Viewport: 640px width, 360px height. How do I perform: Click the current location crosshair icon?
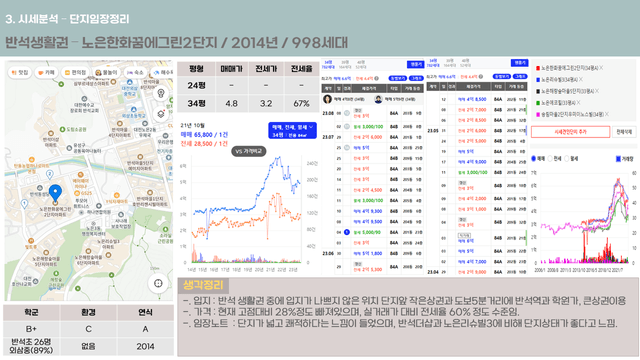pos(158,283)
